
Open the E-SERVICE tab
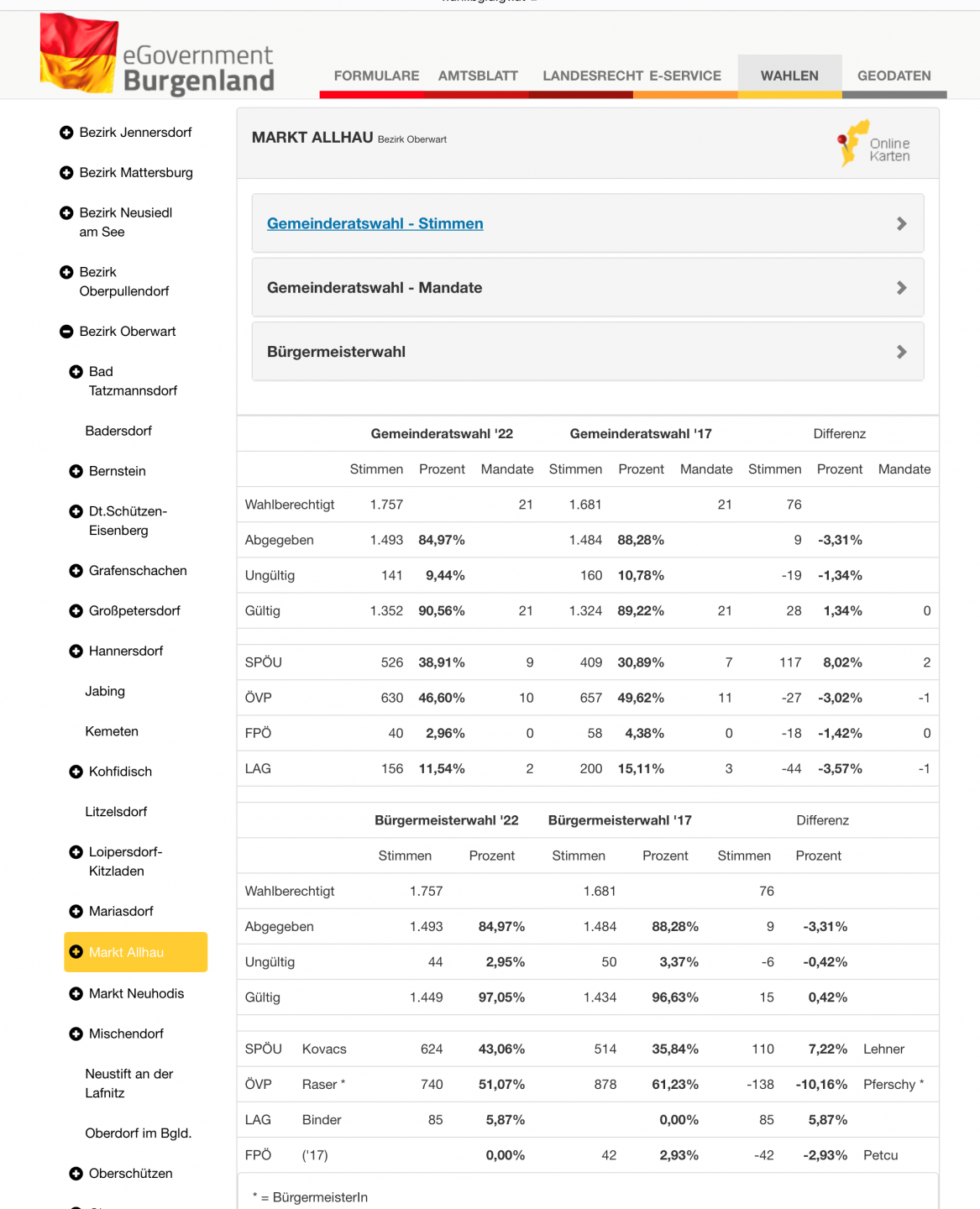685,76
